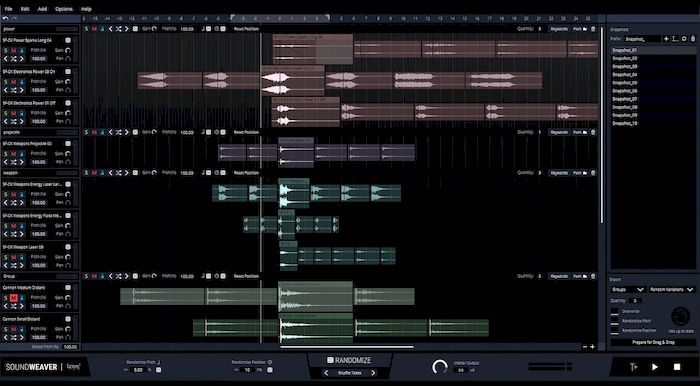This screenshot has width=700, height=386.
Task: Select Snapshot_01 in the list
Action: pos(653,50)
